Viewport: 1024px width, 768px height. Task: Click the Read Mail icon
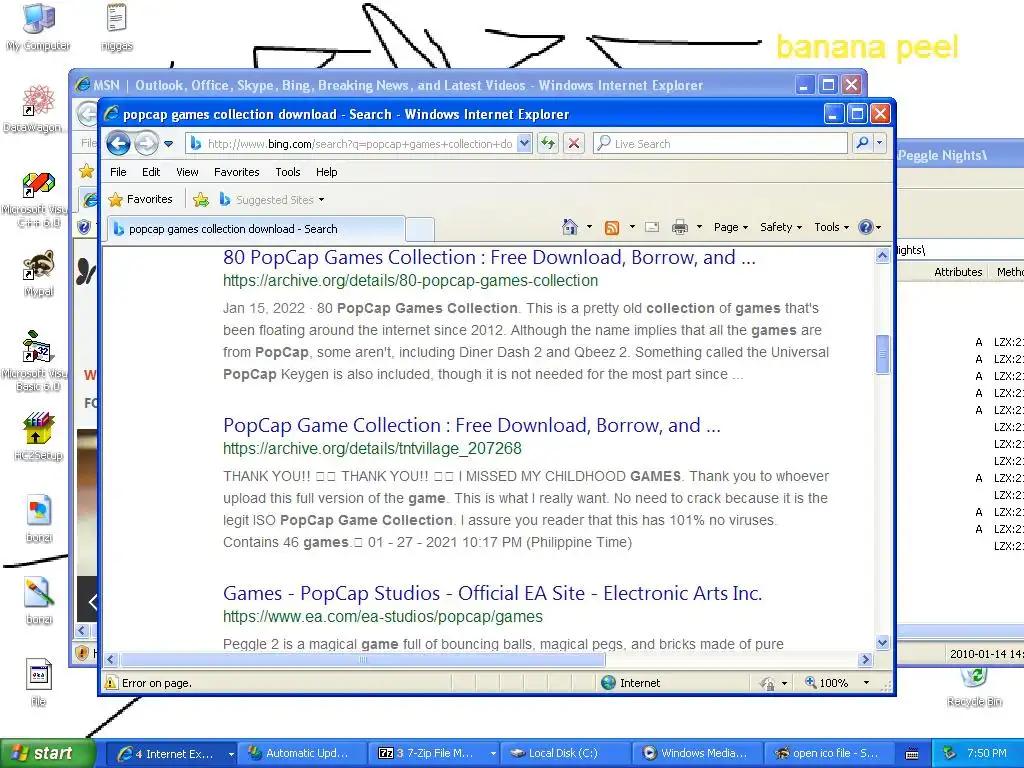[x=652, y=227]
